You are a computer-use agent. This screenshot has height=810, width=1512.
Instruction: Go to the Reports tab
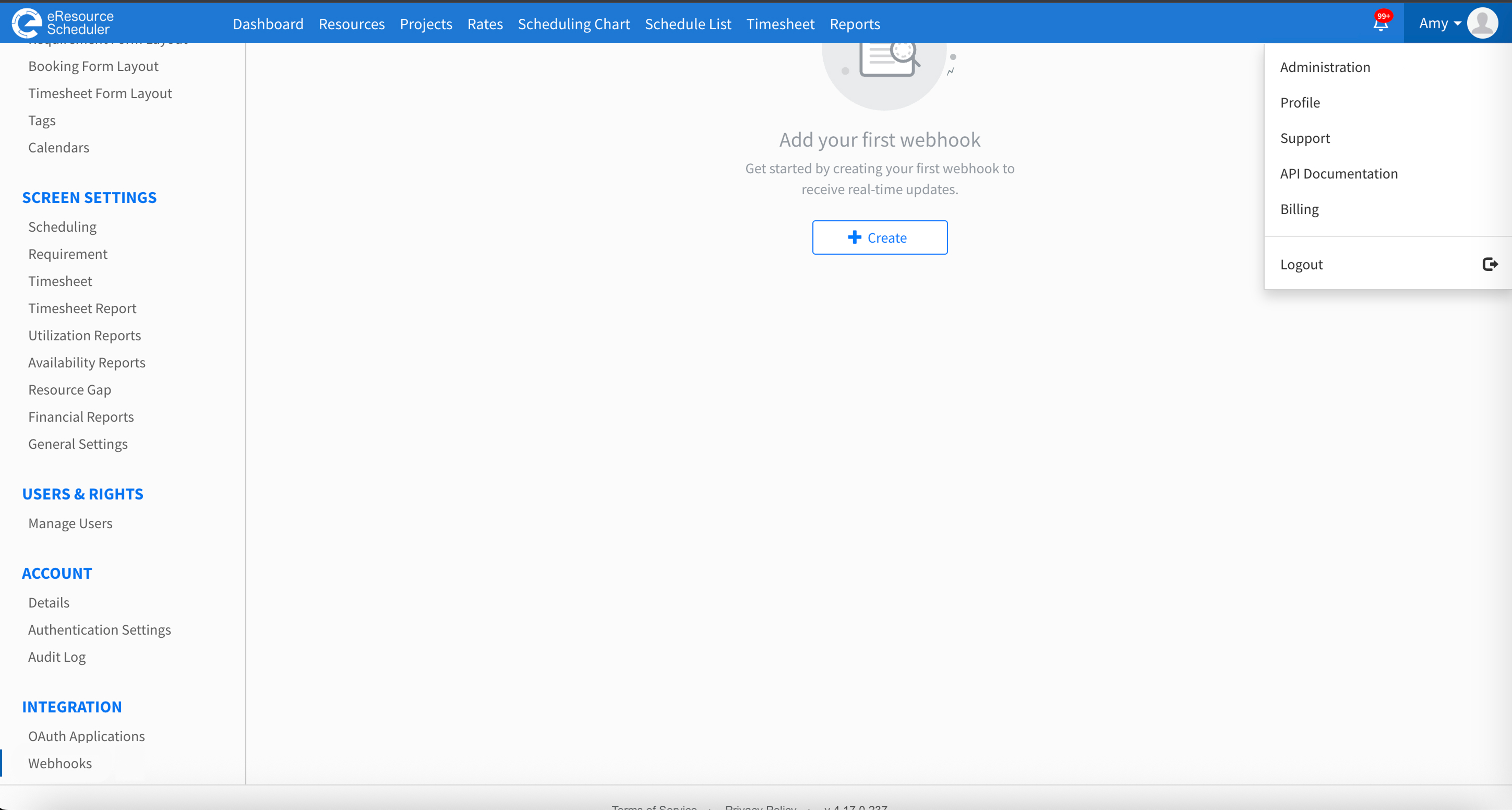[855, 23]
